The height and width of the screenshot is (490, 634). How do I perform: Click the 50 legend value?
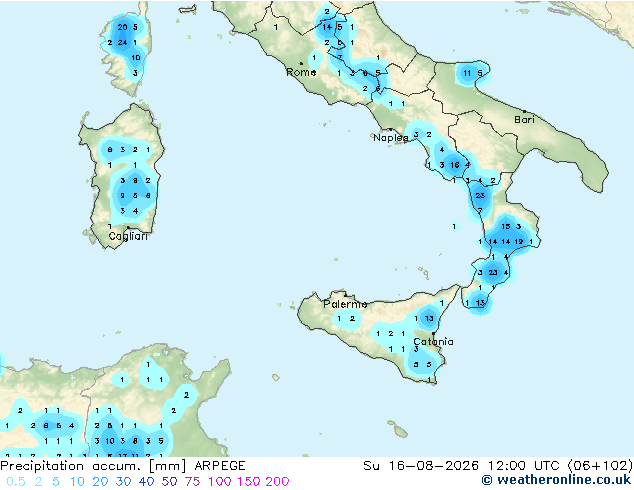pos(169,482)
